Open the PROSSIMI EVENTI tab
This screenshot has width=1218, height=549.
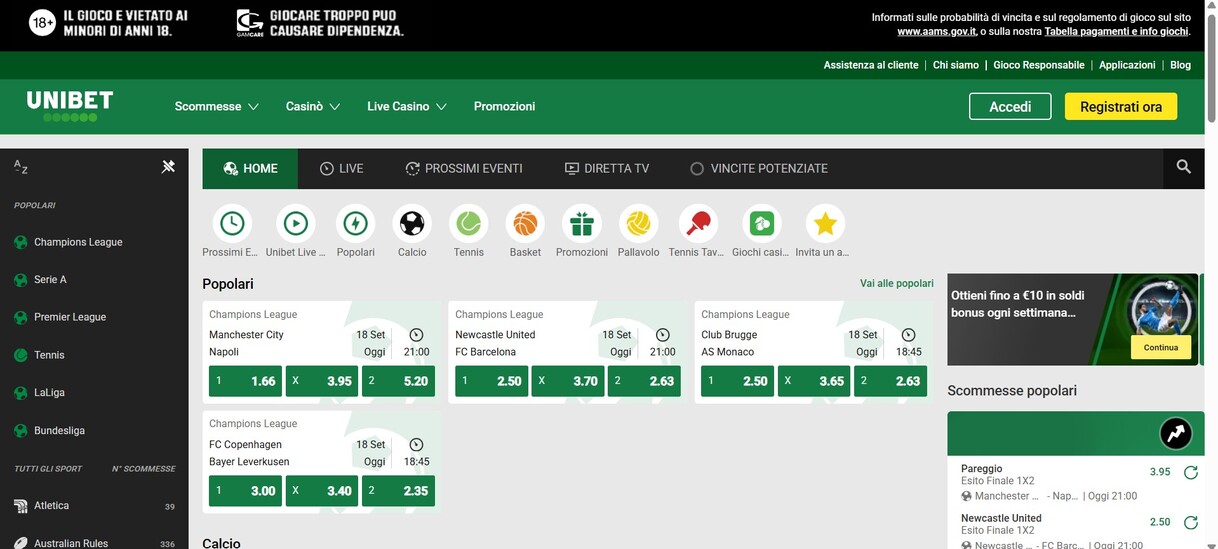pyautogui.click(x=464, y=168)
